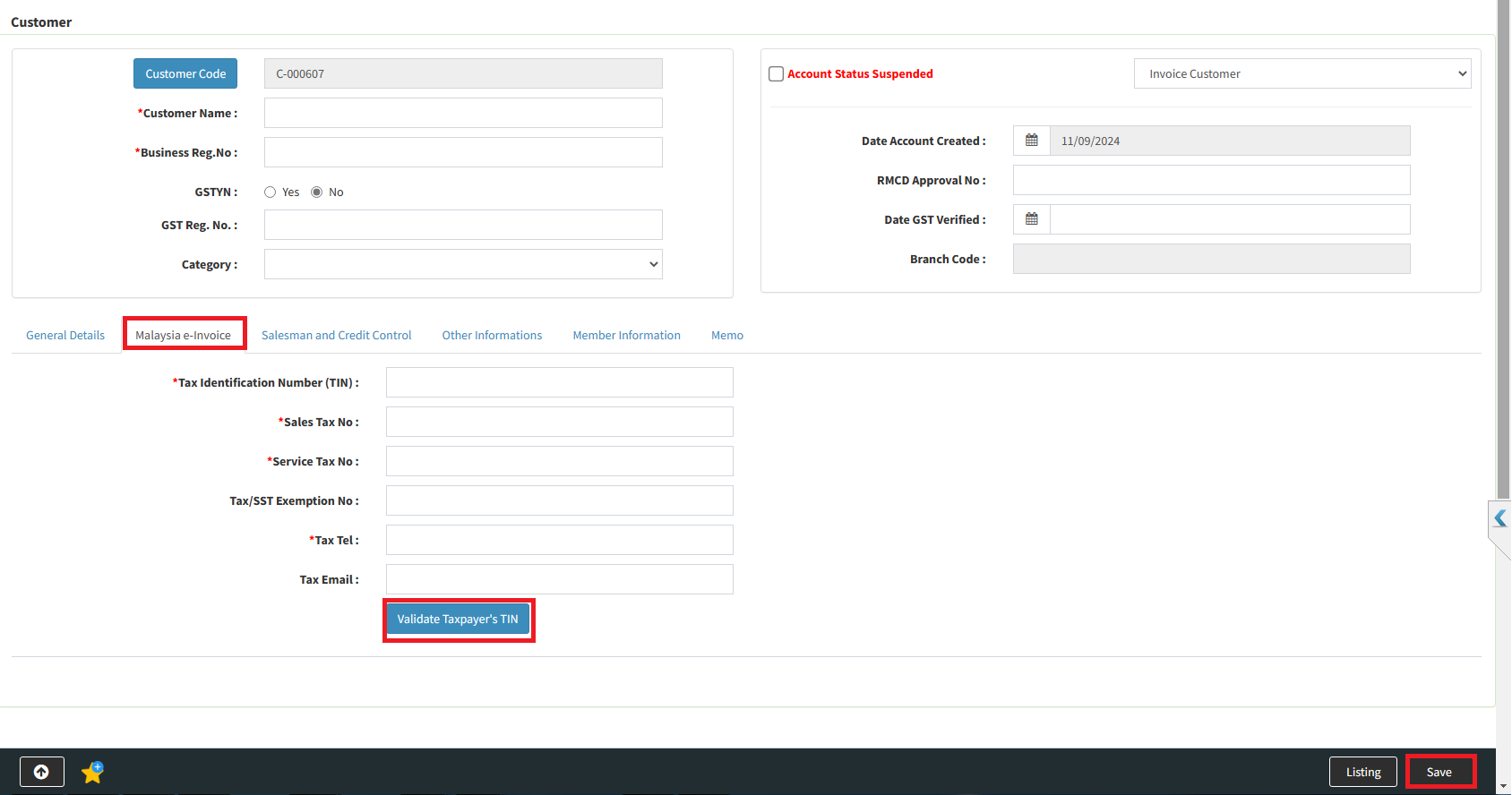The width and height of the screenshot is (1512, 795).
Task: Open the Category dropdown
Action: tap(463, 264)
